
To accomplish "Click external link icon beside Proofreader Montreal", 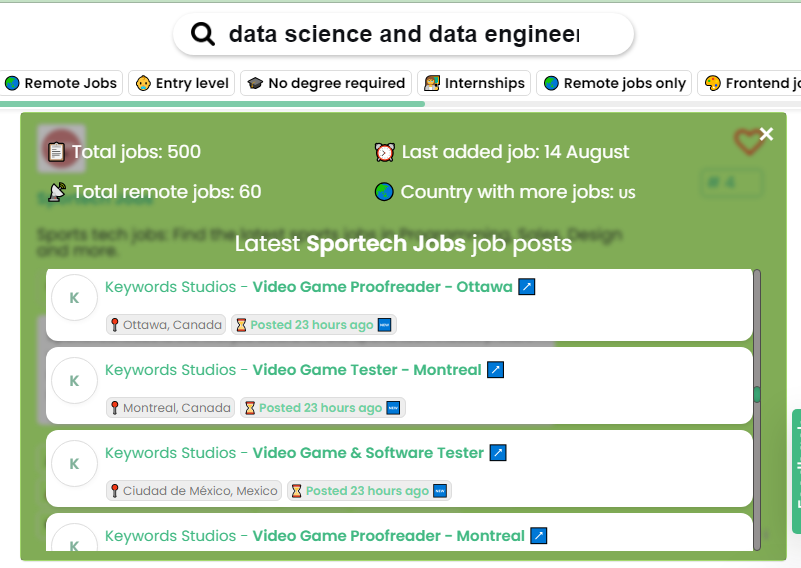I will (x=539, y=536).
